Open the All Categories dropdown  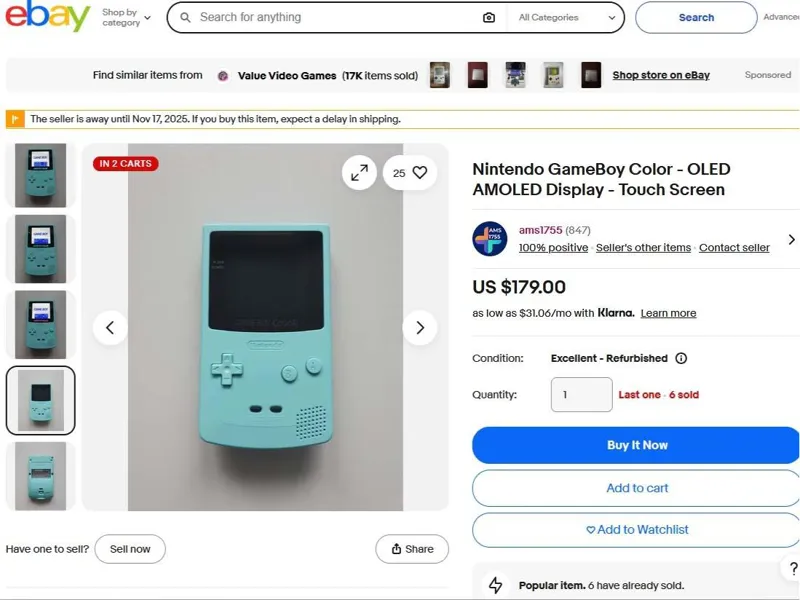567,18
